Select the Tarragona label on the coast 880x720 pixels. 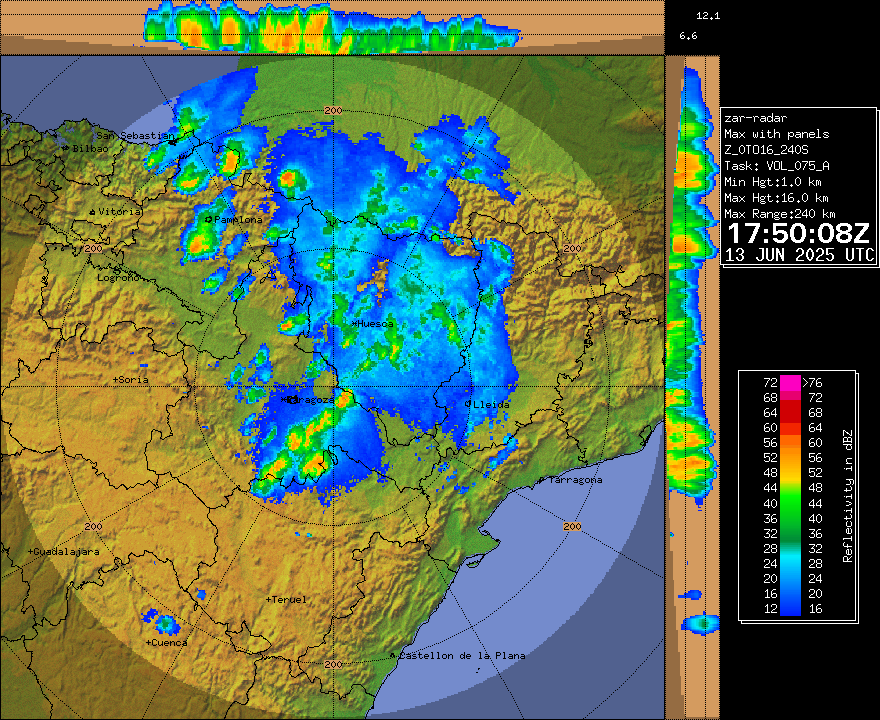pyautogui.click(x=575, y=480)
